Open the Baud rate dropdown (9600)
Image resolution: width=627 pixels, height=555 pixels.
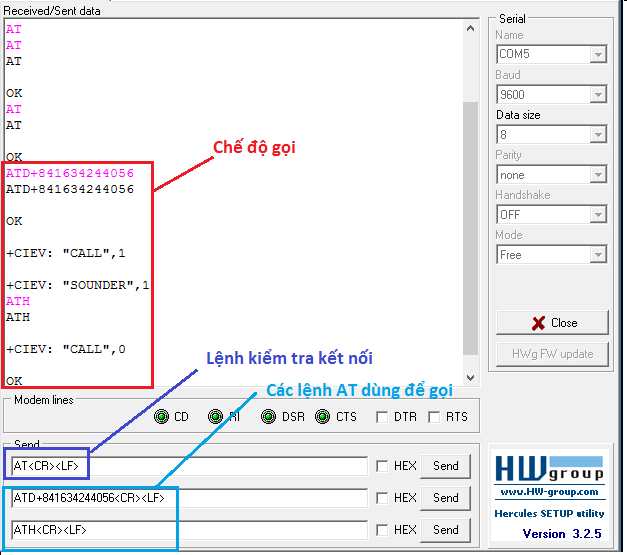(x=598, y=95)
